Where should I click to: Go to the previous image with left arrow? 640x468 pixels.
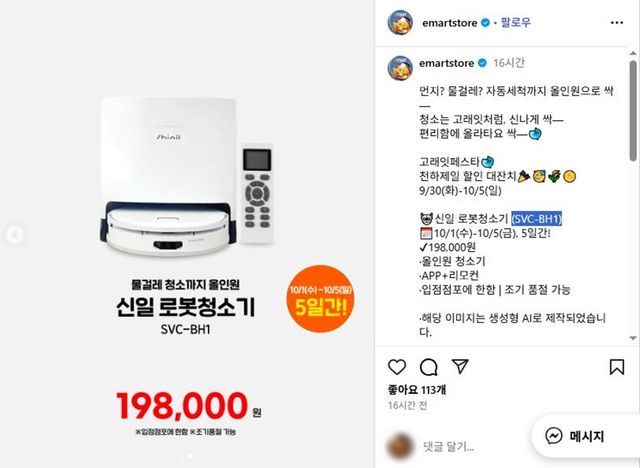point(14,235)
